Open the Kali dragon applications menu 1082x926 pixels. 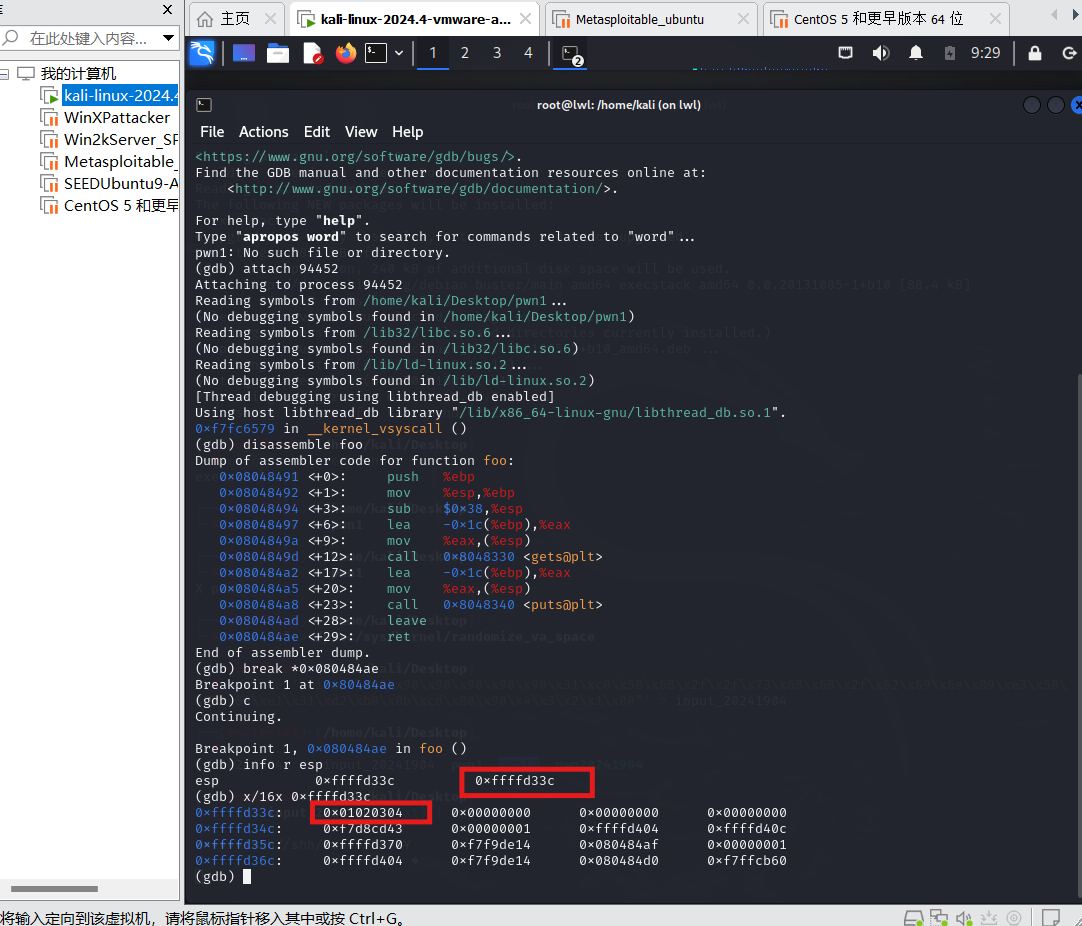(x=202, y=53)
